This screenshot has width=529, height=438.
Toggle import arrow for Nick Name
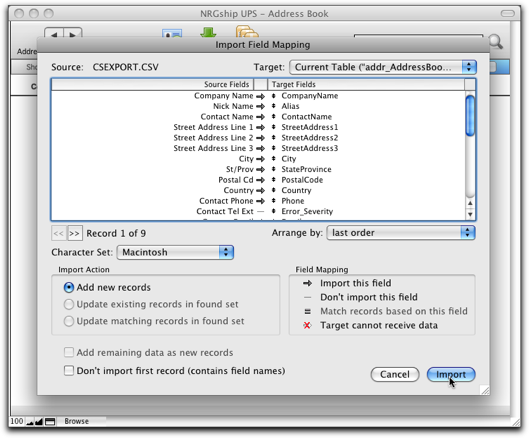pyautogui.click(x=260, y=107)
